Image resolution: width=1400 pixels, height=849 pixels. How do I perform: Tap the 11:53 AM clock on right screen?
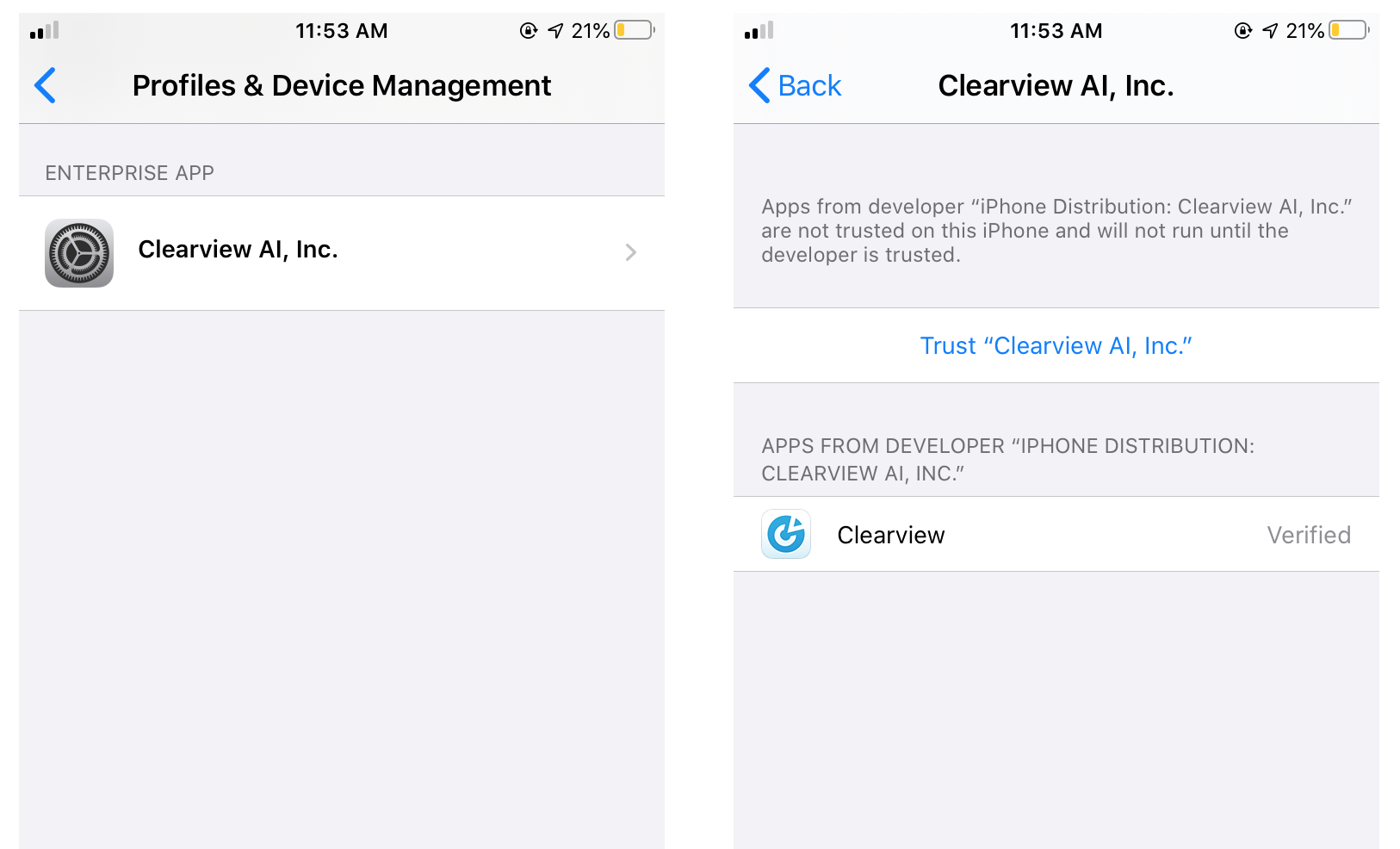tap(1056, 31)
